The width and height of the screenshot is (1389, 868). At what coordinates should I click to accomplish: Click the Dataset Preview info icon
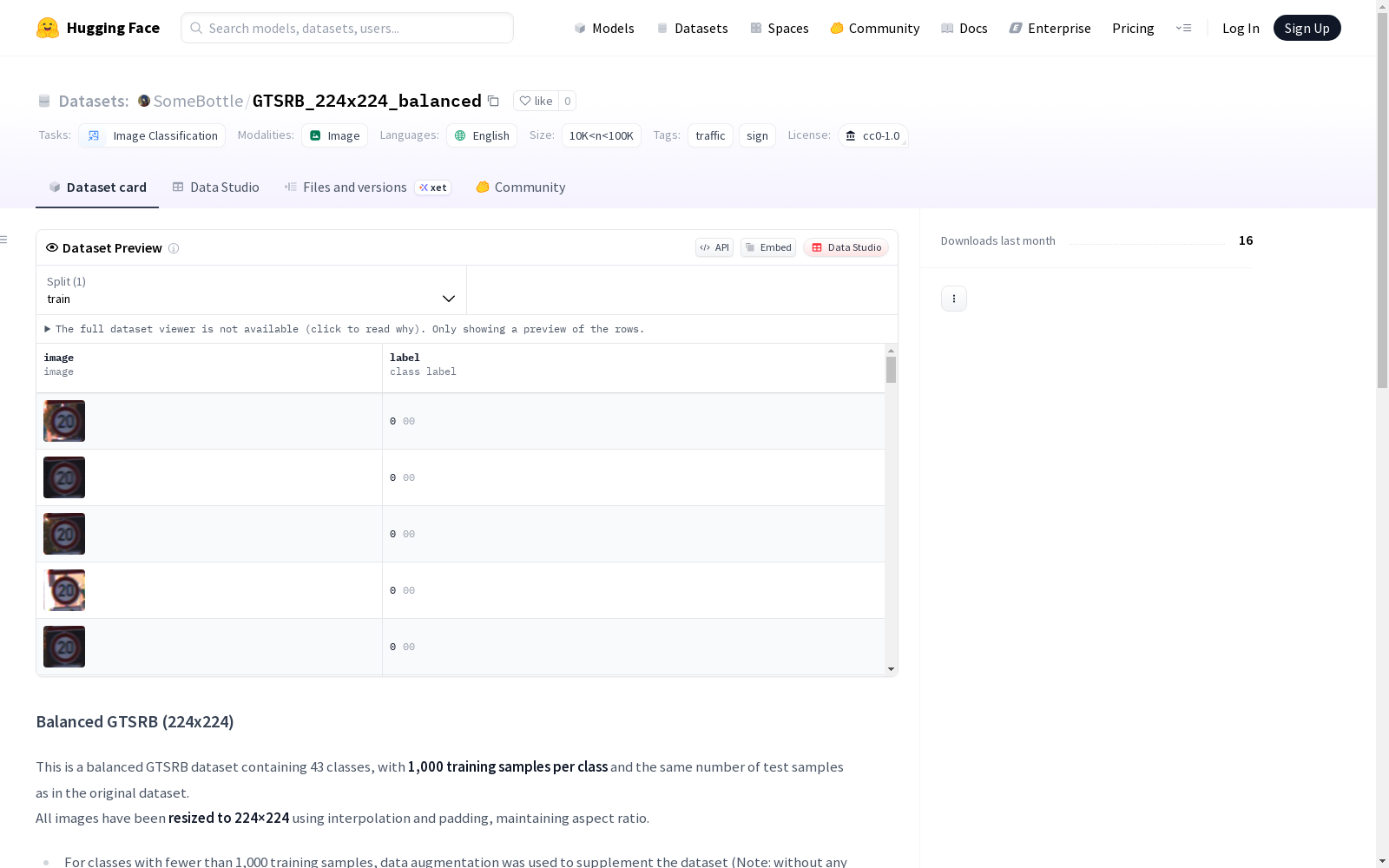coord(174,248)
